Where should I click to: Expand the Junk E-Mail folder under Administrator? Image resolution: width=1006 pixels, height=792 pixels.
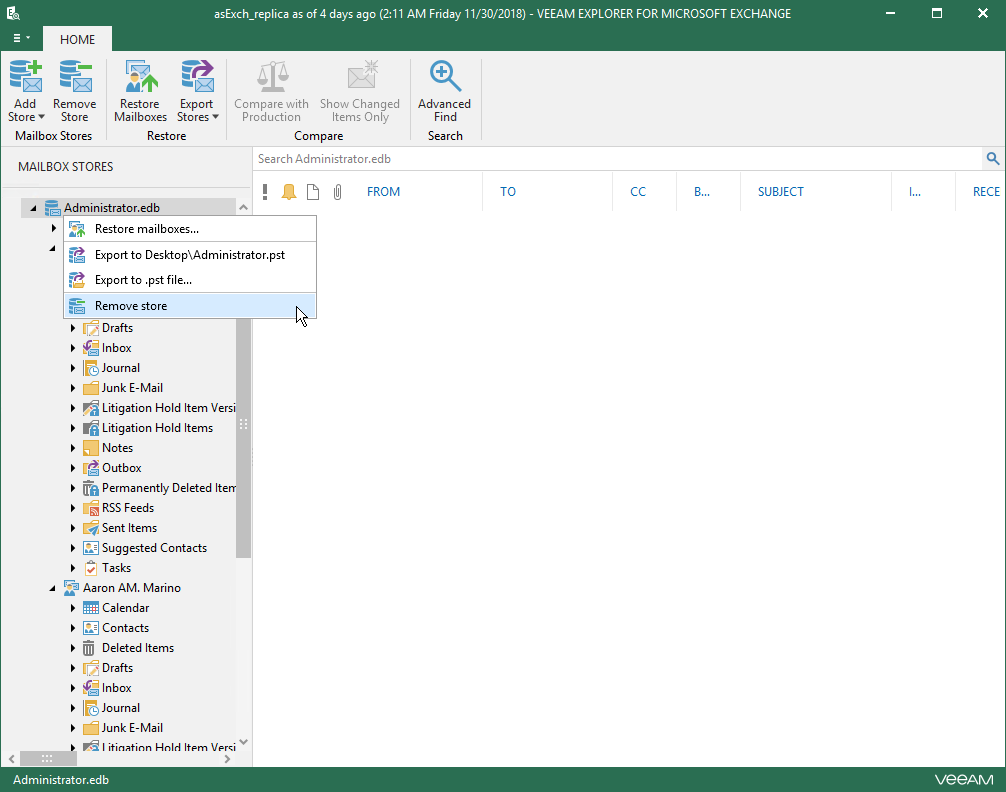point(72,388)
